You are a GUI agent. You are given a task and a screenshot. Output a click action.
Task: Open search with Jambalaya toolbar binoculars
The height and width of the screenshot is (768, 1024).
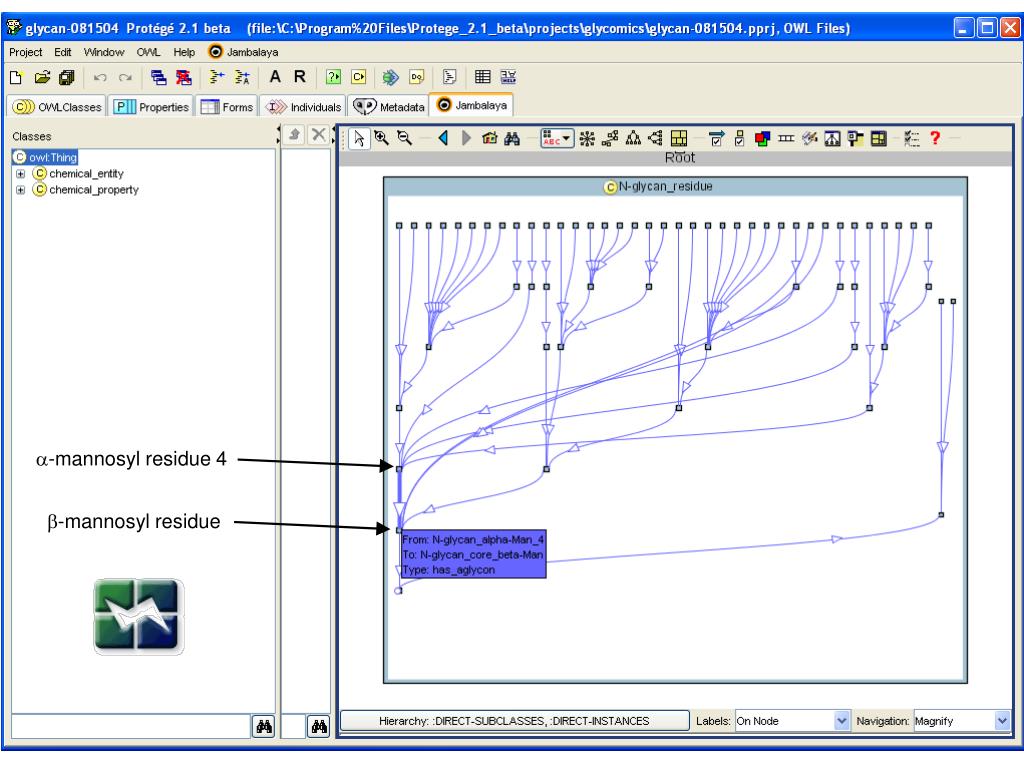pyautogui.click(x=512, y=138)
